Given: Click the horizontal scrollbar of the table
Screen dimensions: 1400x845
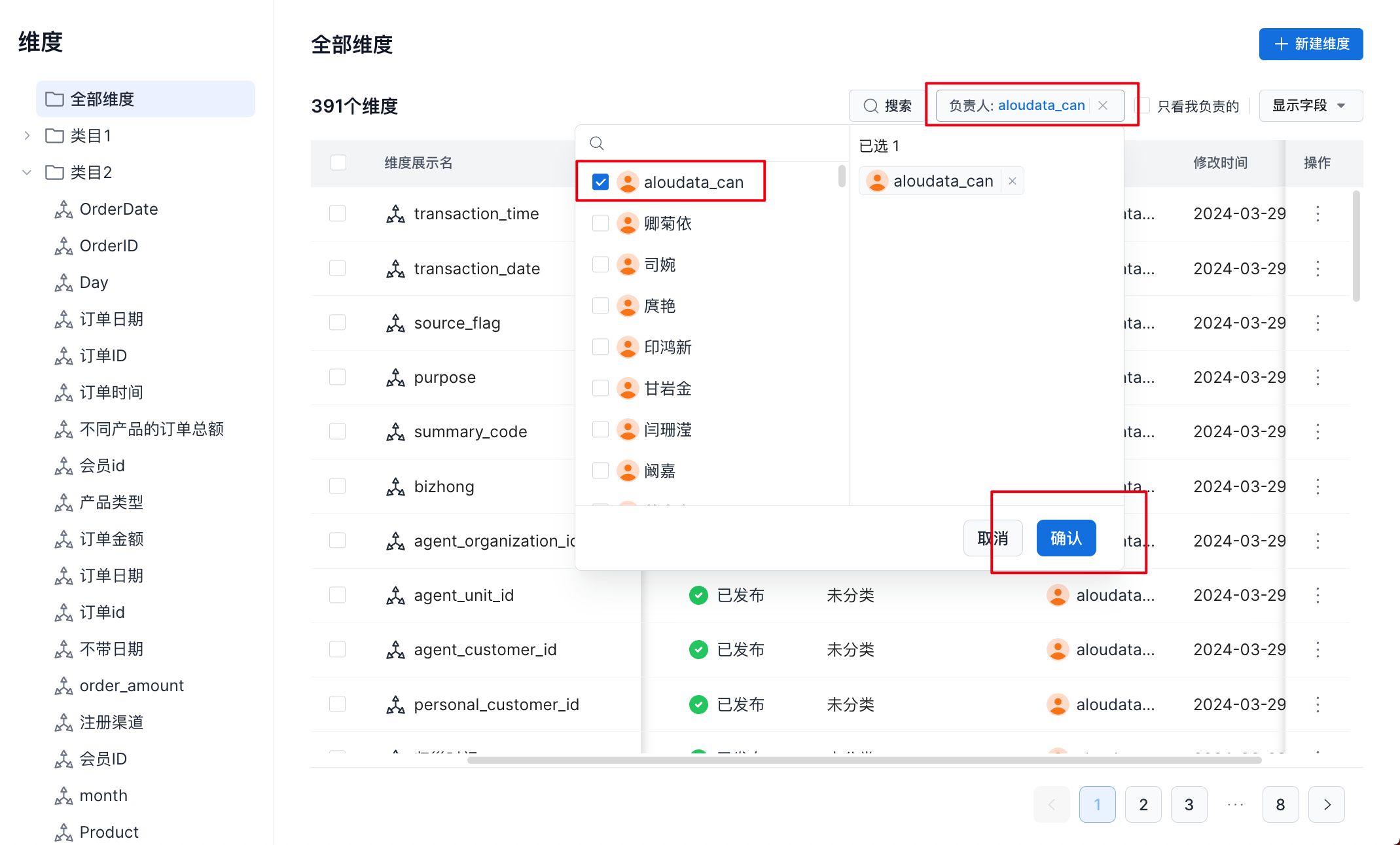Looking at the screenshot, I should (864, 760).
